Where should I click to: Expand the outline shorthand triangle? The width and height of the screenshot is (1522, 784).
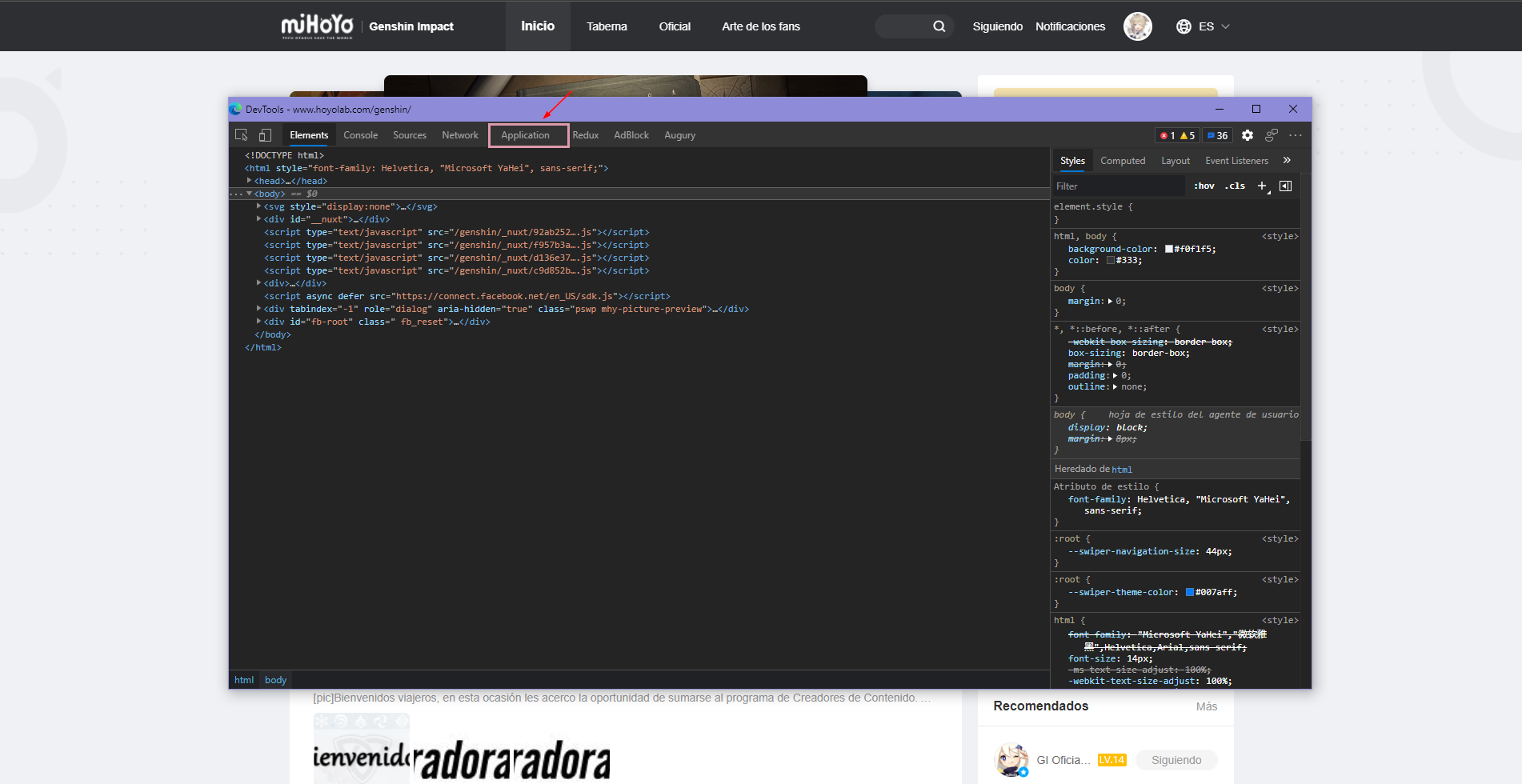click(x=1115, y=387)
